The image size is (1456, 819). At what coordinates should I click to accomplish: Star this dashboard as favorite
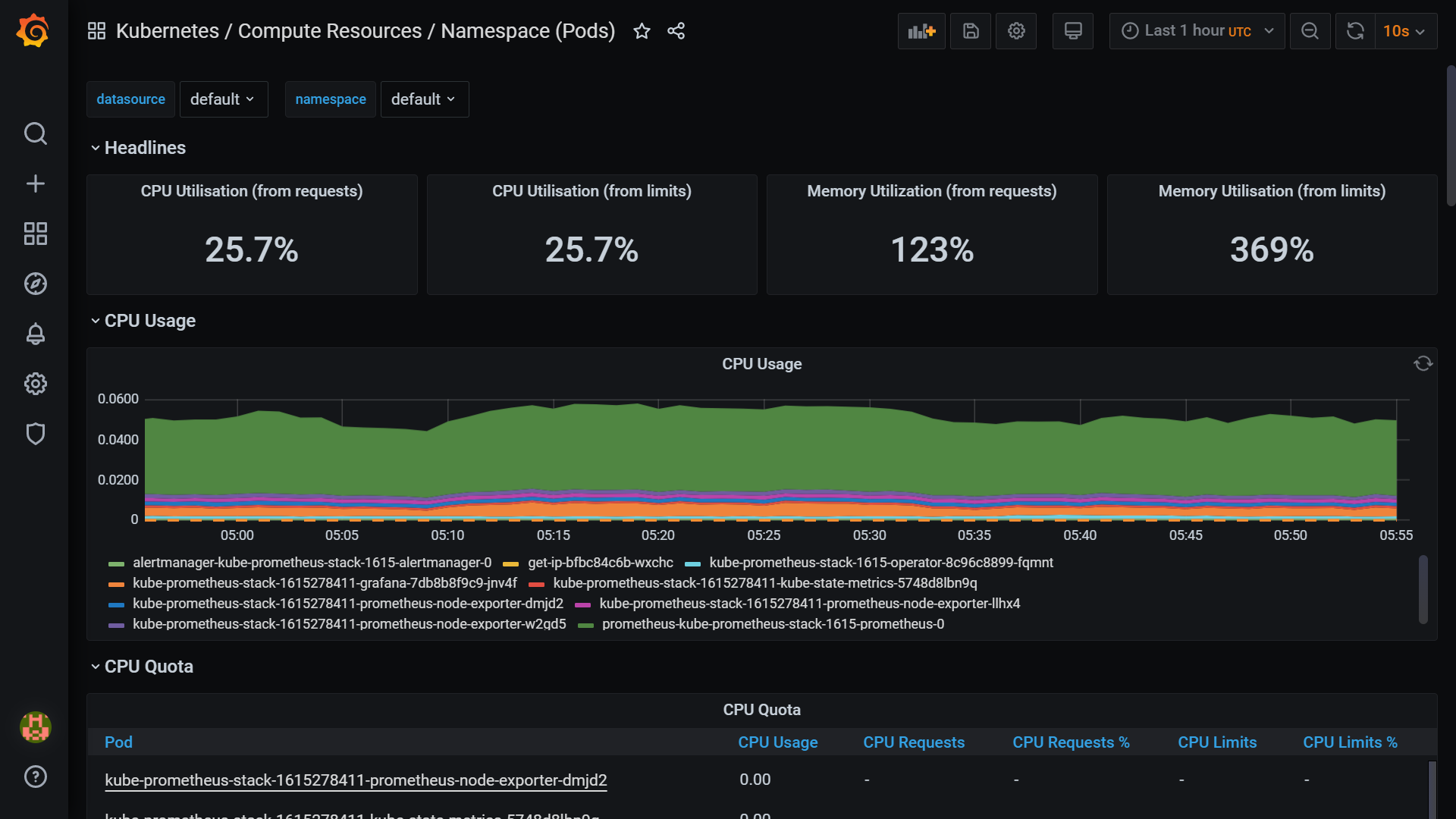[642, 31]
